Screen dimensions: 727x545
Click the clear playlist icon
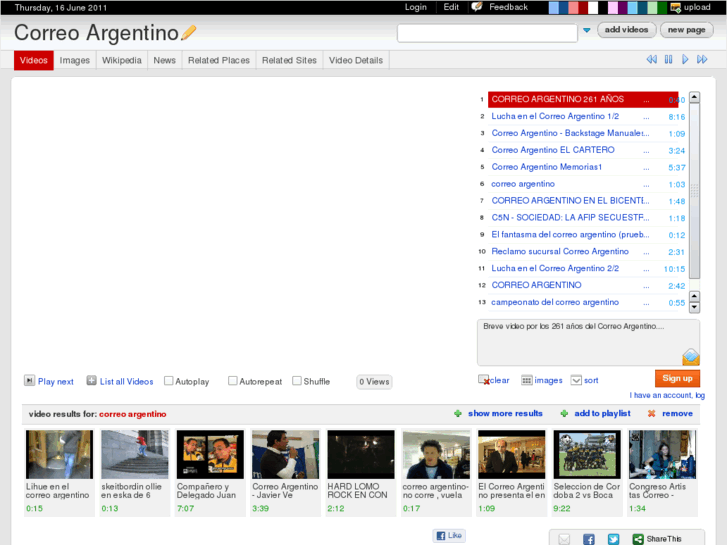click(x=484, y=380)
